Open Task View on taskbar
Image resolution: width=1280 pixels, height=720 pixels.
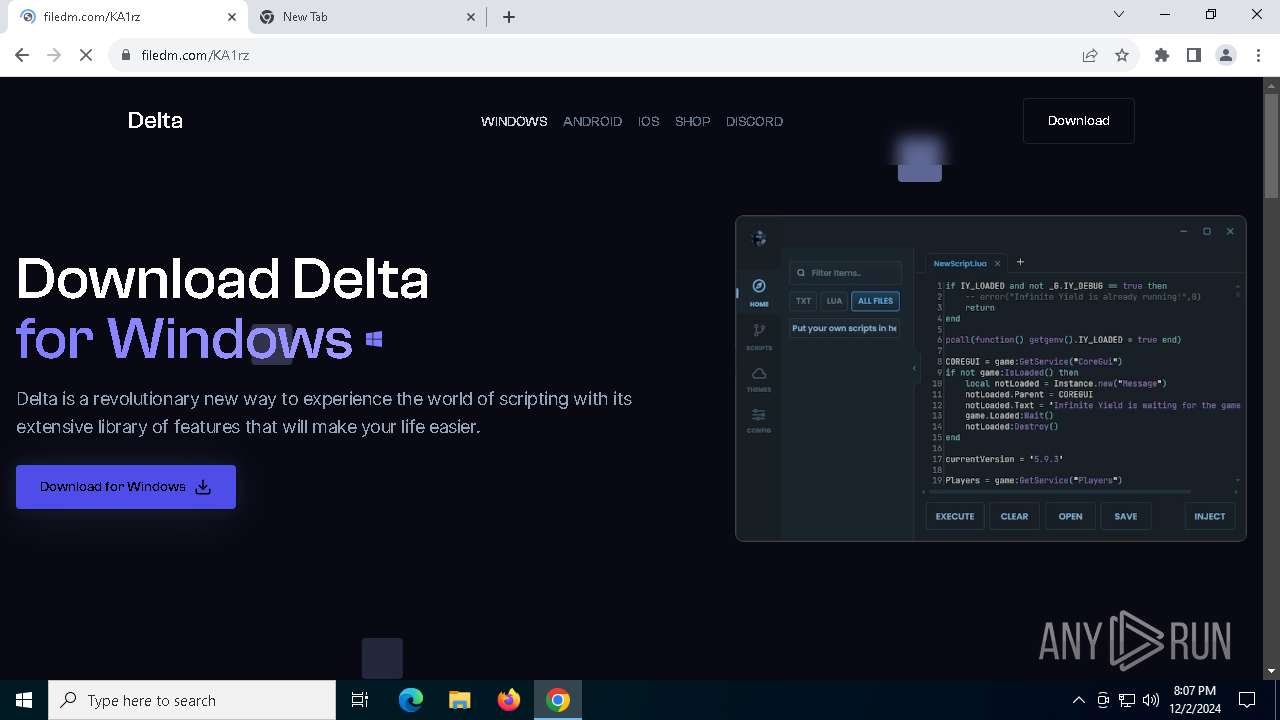tap(360, 700)
